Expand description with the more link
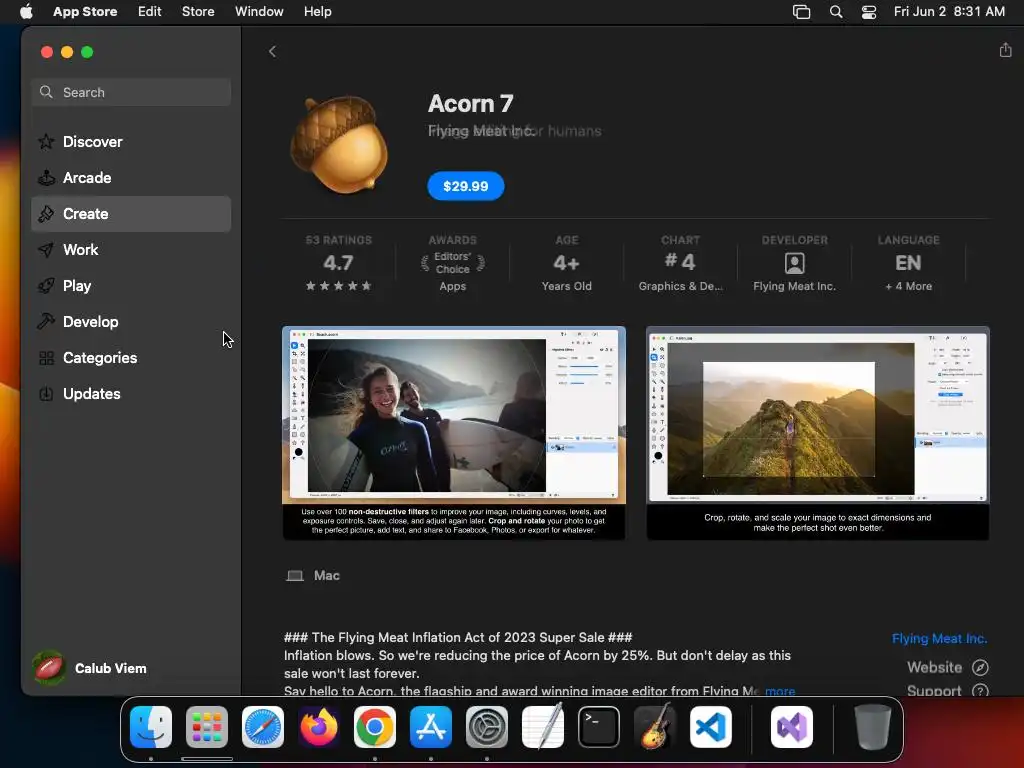Screen dimensions: 1024x768 [780, 691]
